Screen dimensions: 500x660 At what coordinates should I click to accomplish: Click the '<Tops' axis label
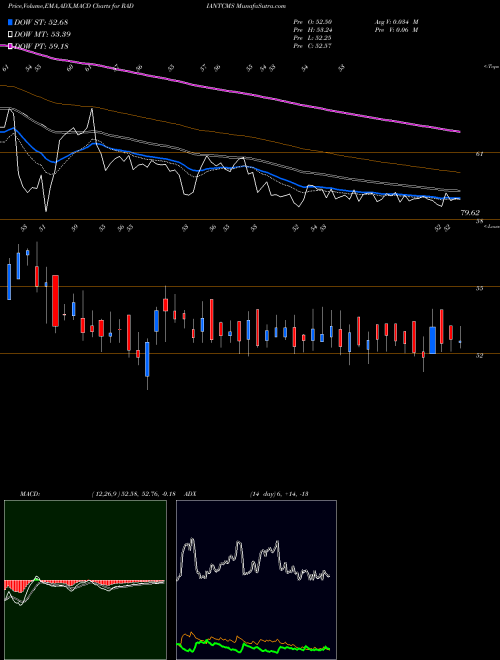[491, 67]
